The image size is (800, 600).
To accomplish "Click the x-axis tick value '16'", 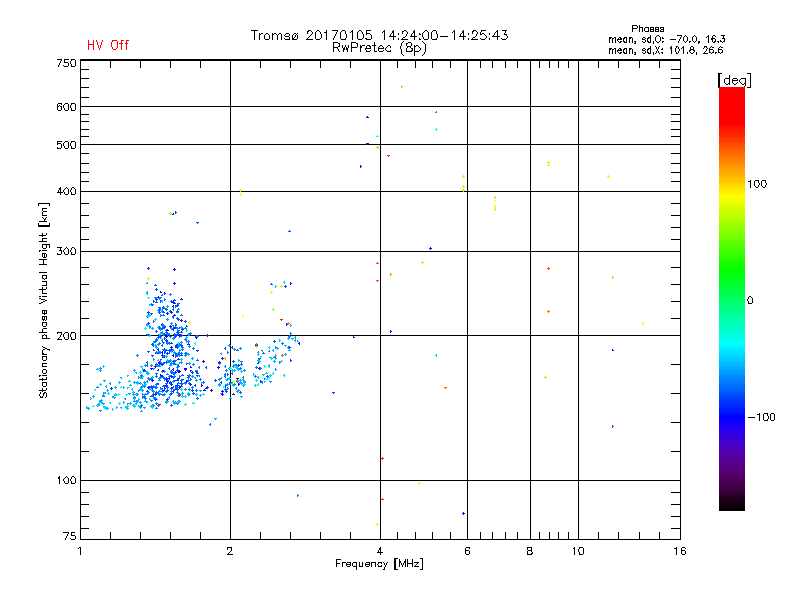I will (x=680, y=551).
